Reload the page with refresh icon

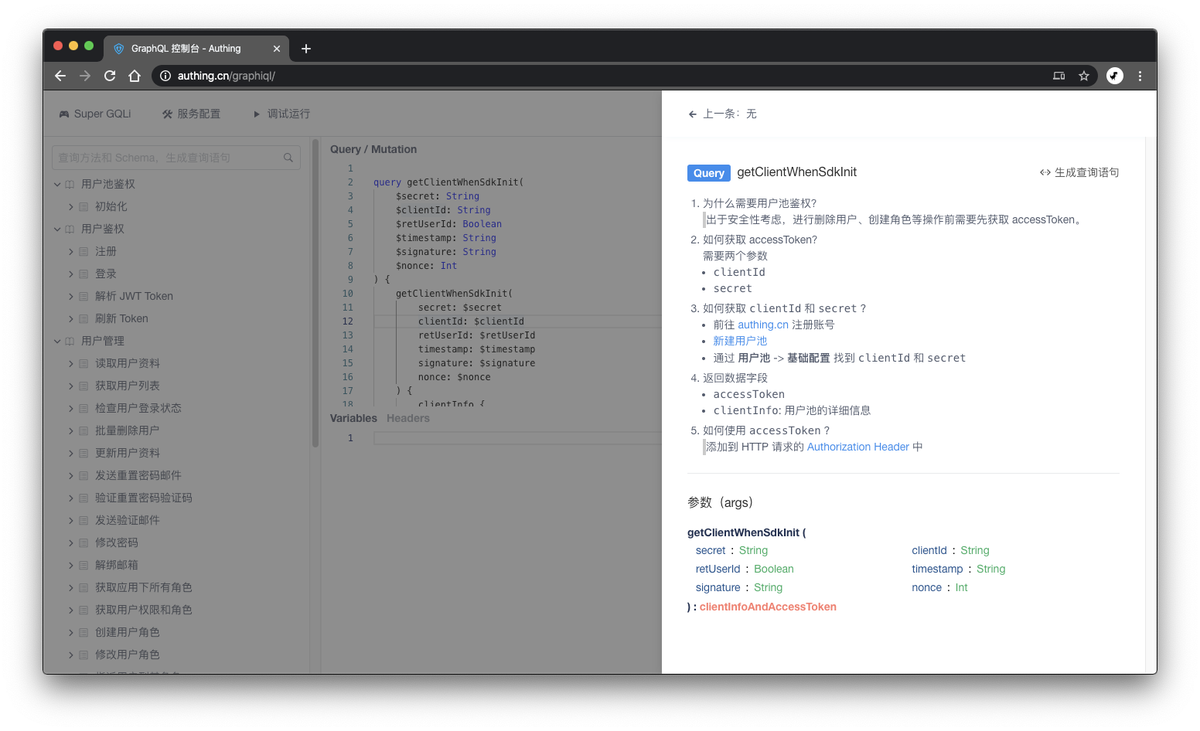click(110, 76)
